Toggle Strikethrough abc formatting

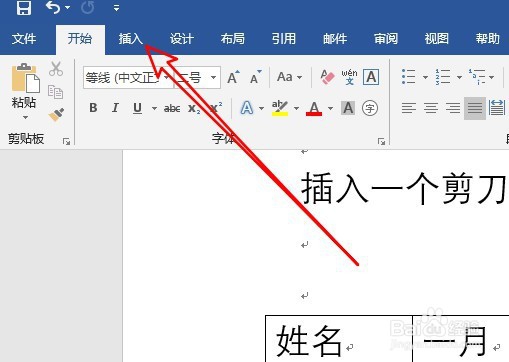172,108
